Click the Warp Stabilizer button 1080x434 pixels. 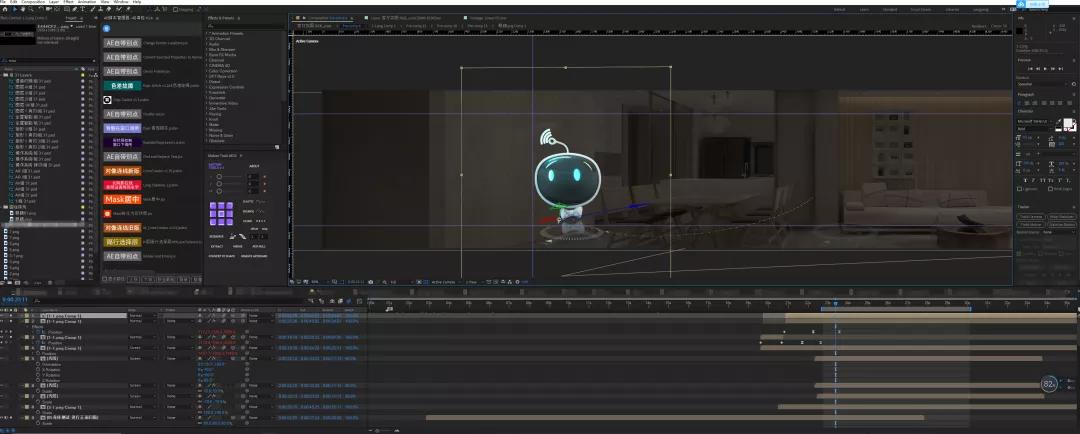[x=1061, y=217]
